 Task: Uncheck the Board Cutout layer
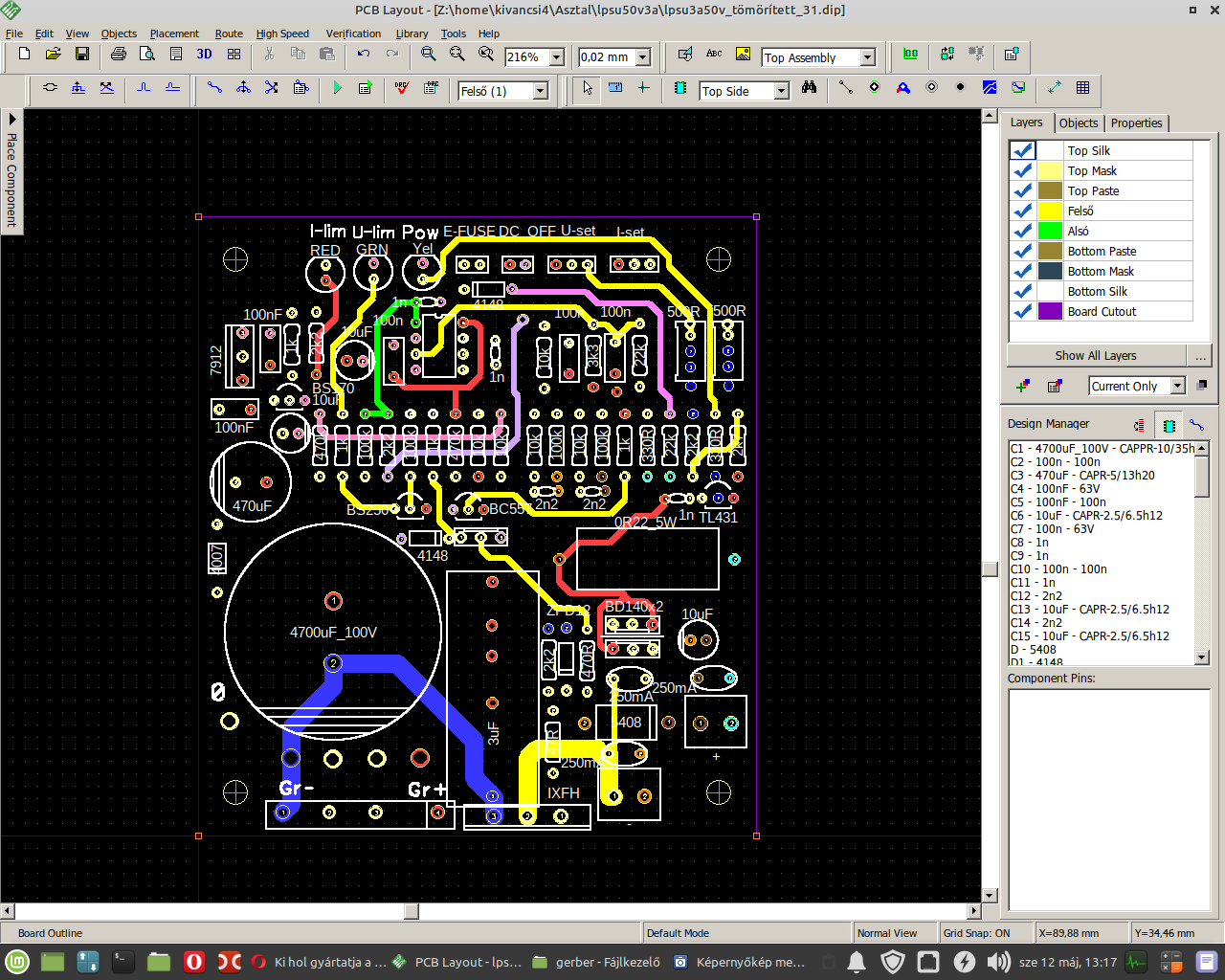coord(1022,311)
